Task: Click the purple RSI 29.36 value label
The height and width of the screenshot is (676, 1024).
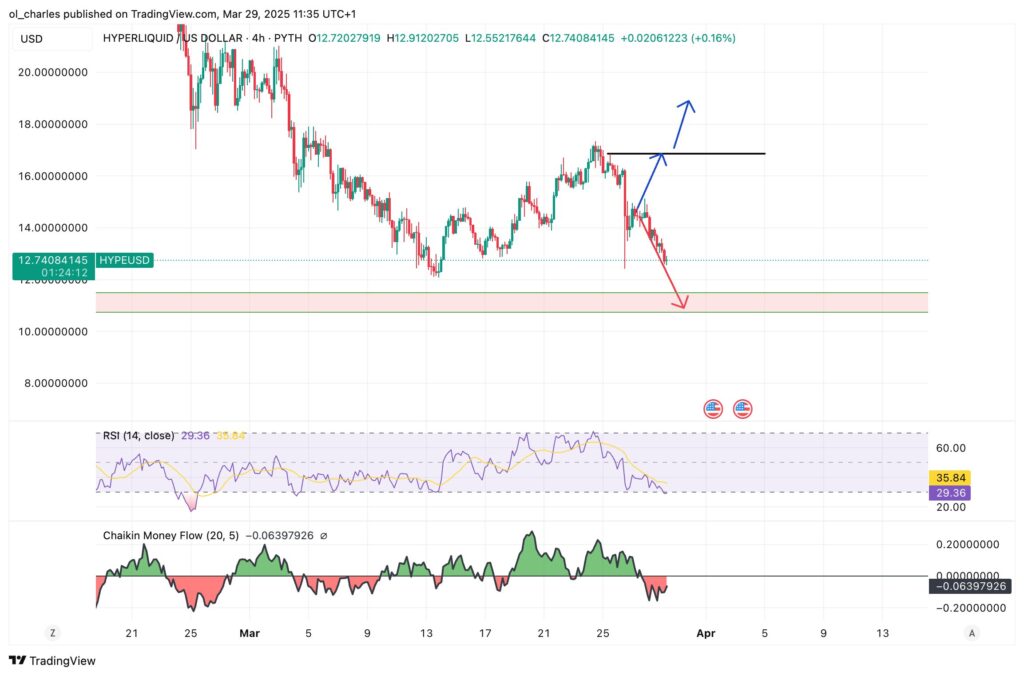Action: pyautogui.click(x=947, y=493)
